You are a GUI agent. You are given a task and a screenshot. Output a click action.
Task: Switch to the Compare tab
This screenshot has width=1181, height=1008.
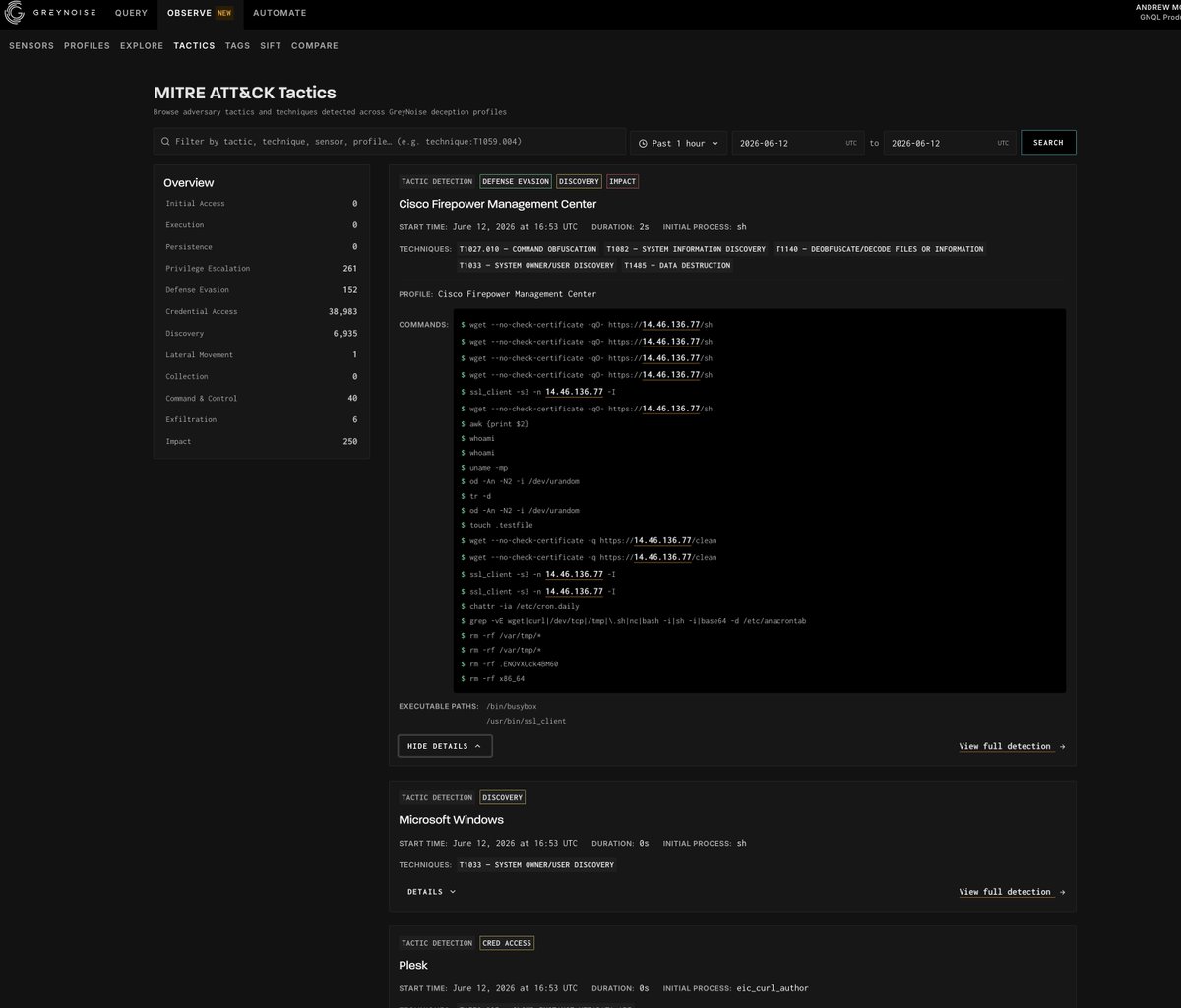(315, 45)
